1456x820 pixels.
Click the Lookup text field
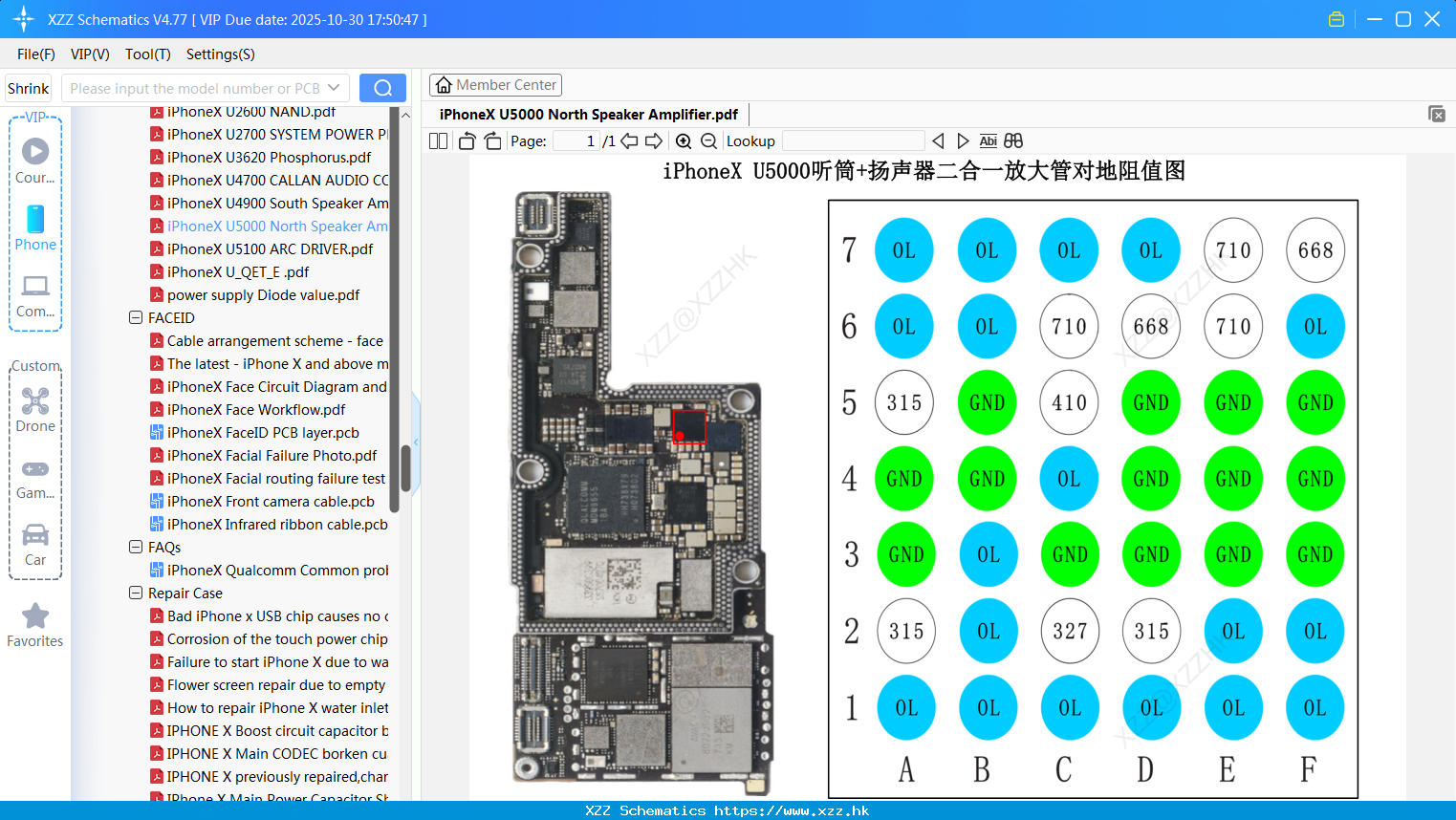pos(854,141)
